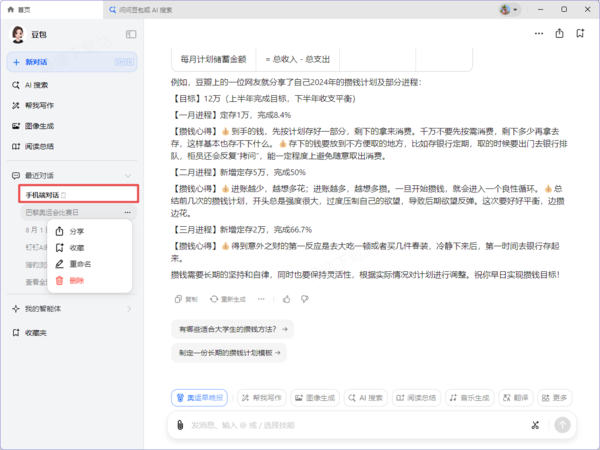600x450 pixels.
Task: Click the message input field
Action: coord(356,425)
